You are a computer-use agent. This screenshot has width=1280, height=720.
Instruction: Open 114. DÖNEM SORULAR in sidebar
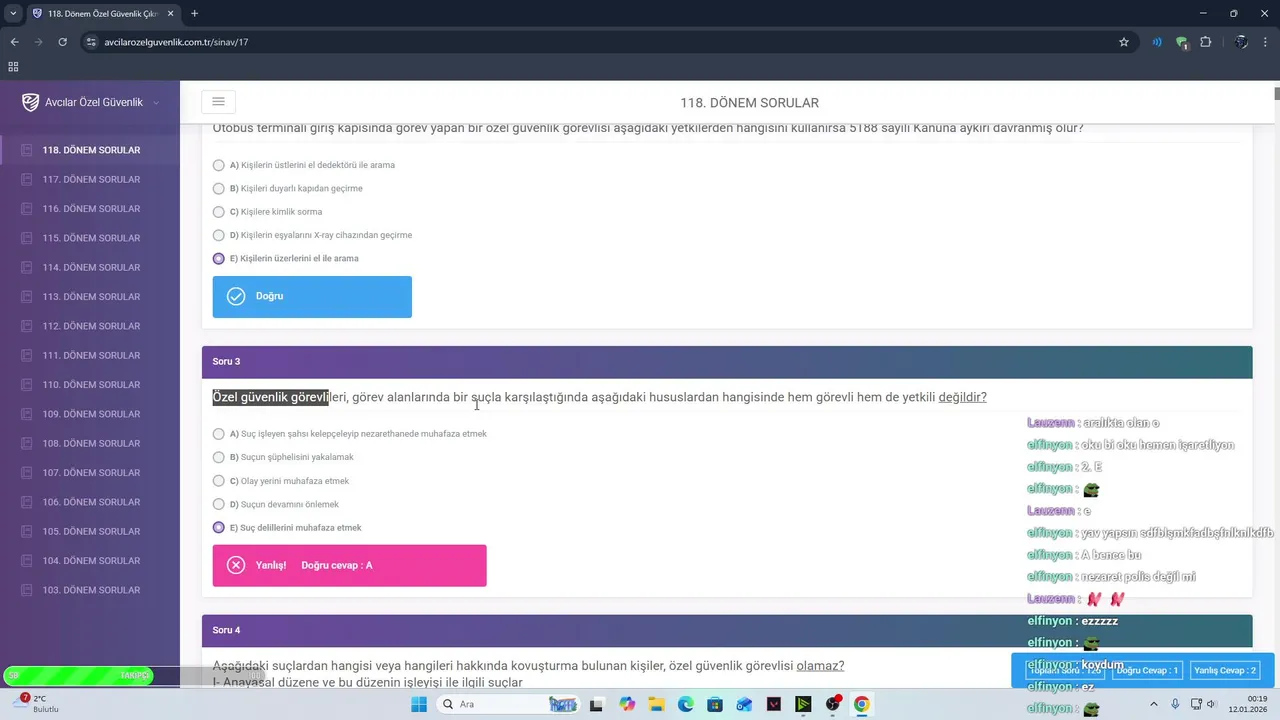pos(90,268)
